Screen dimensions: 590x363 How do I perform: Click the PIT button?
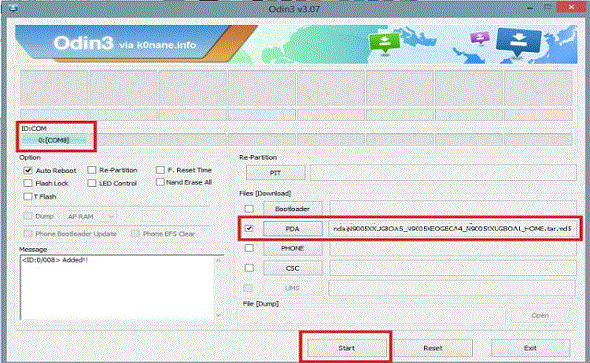coord(275,173)
